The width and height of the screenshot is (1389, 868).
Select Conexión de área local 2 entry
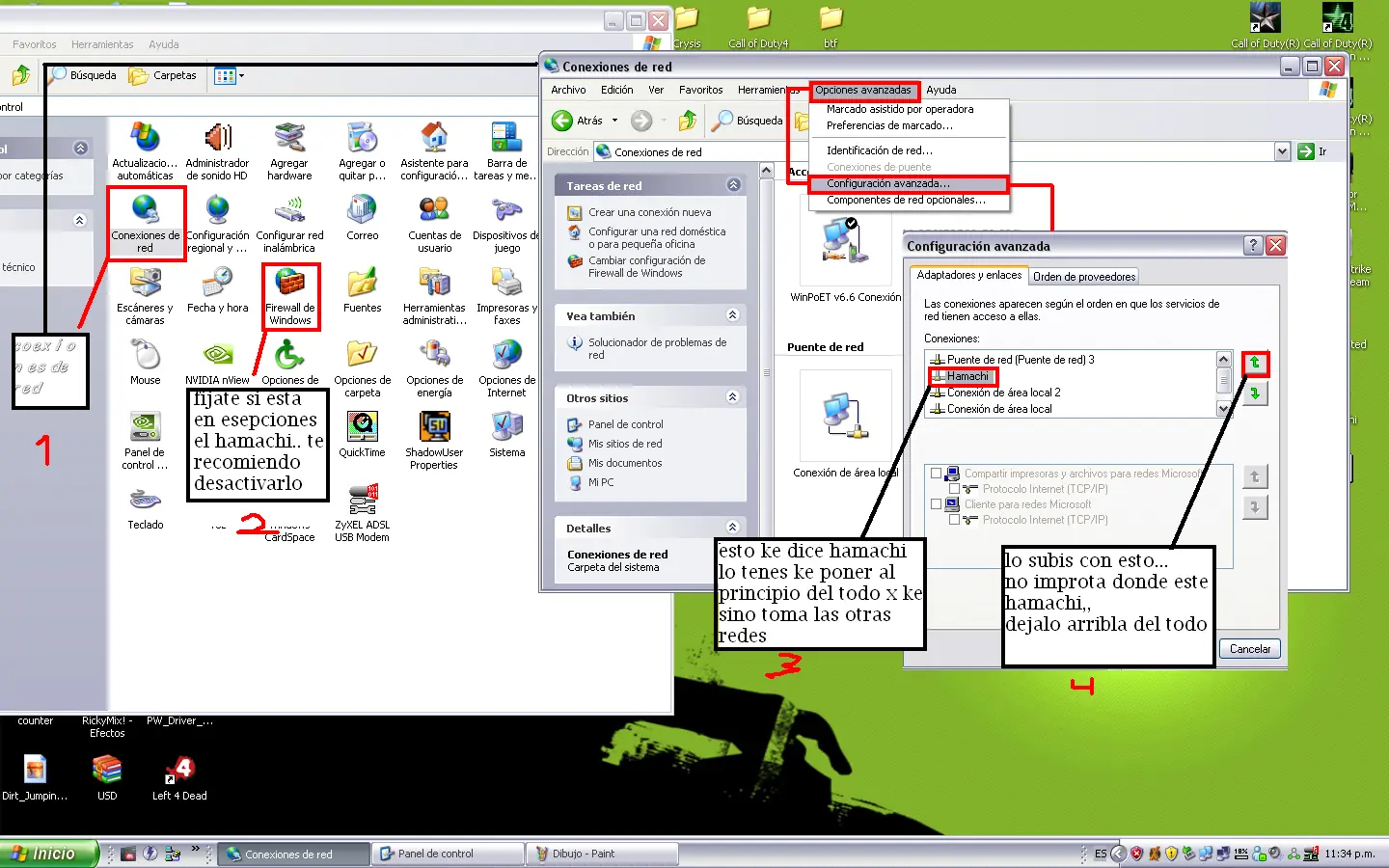[x=1003, y=393]
